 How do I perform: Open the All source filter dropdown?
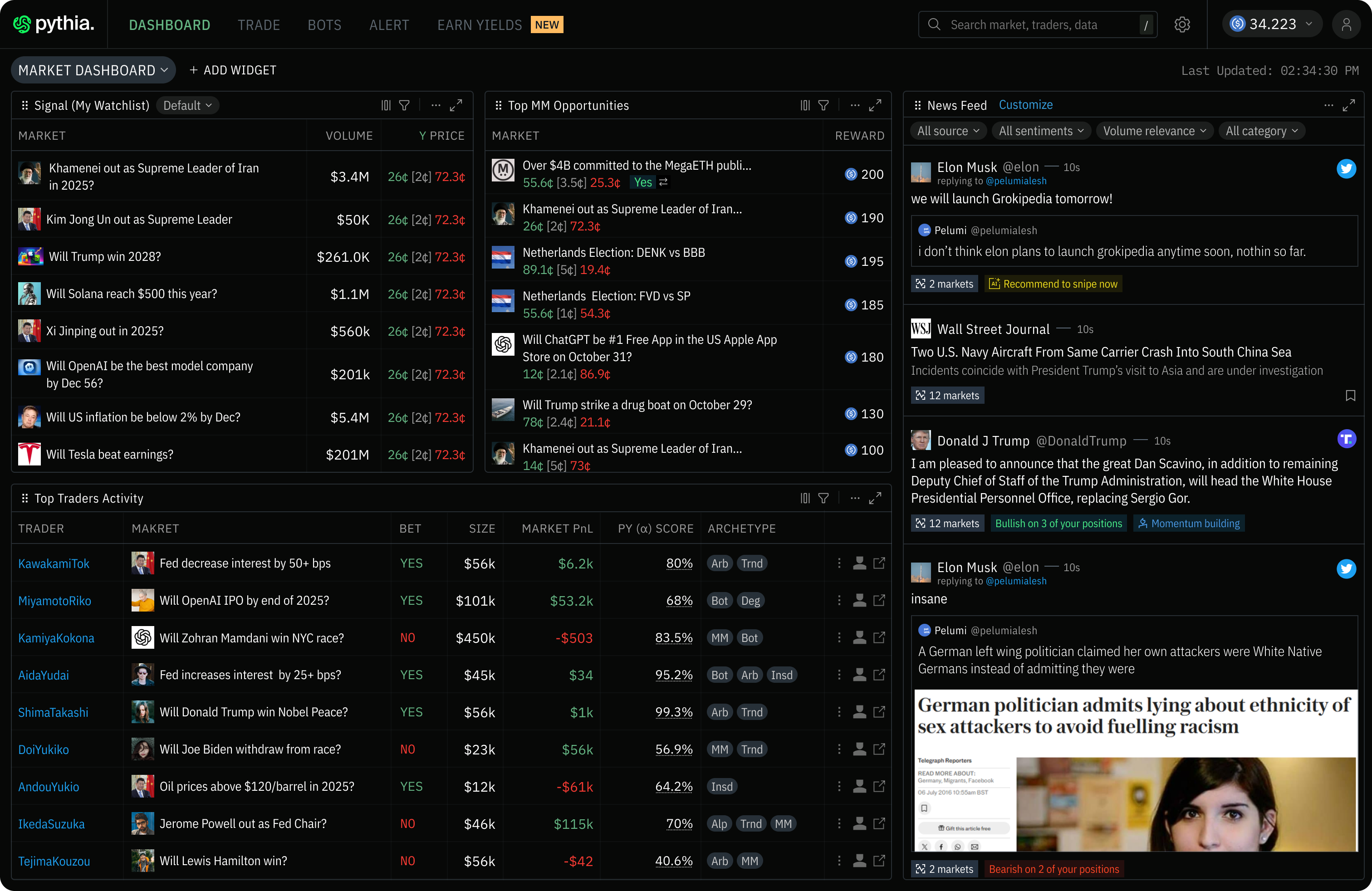coord(948,132)
